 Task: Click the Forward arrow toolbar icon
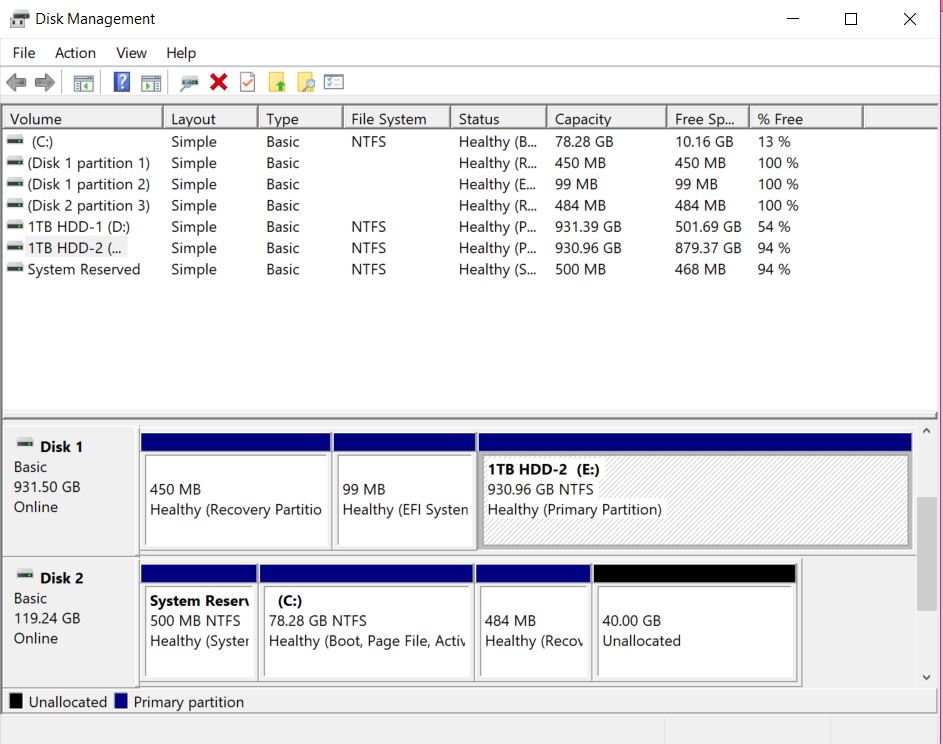(x=45, y=82)
